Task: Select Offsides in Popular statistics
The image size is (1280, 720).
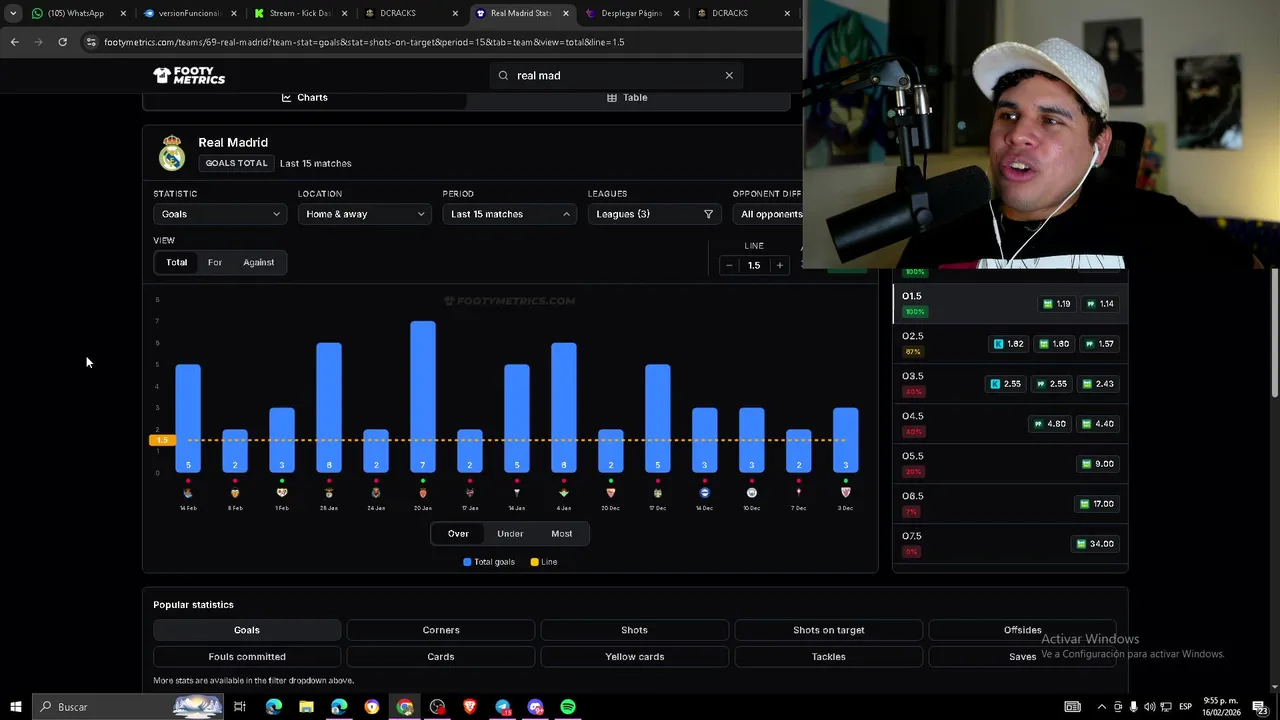Action: (1022, 630)
